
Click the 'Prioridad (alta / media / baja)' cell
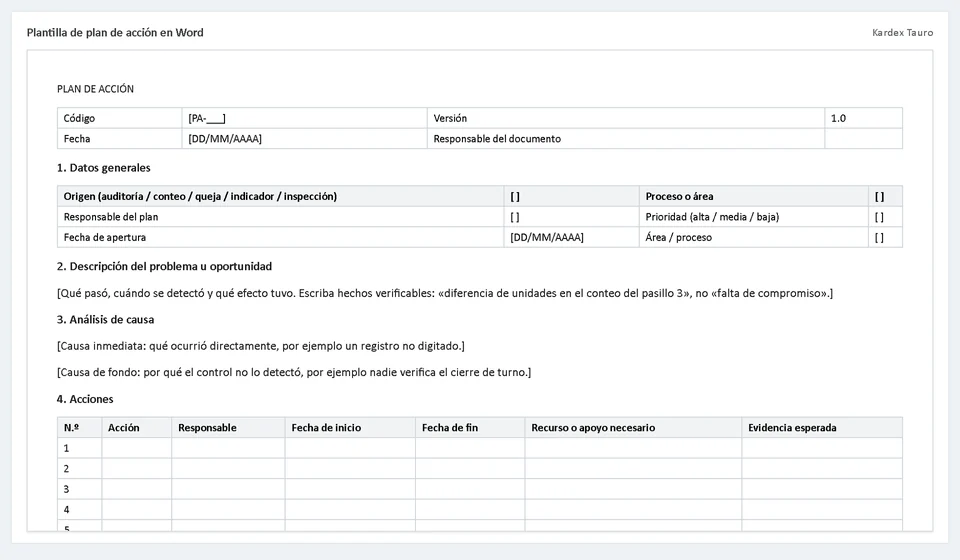754,217
